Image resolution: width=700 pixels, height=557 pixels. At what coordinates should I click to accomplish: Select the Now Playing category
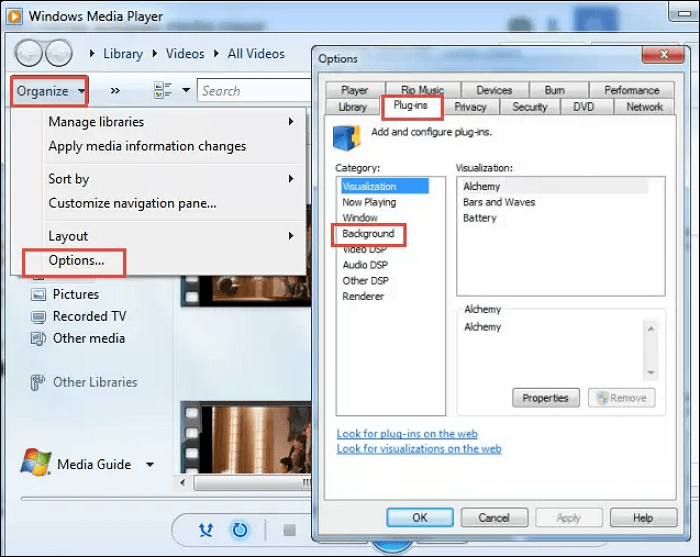tap(369, 202)
